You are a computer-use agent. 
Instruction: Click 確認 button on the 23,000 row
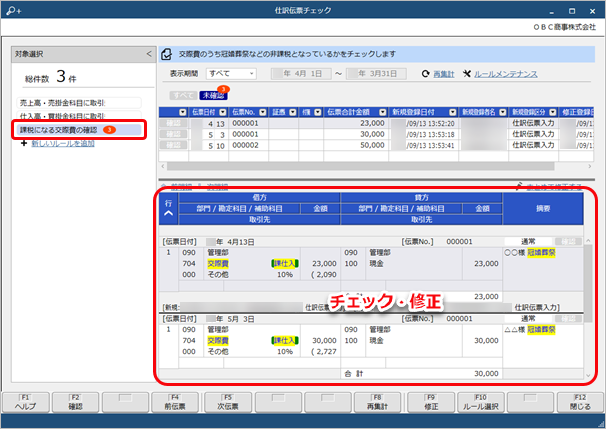(x=174, y=123)
